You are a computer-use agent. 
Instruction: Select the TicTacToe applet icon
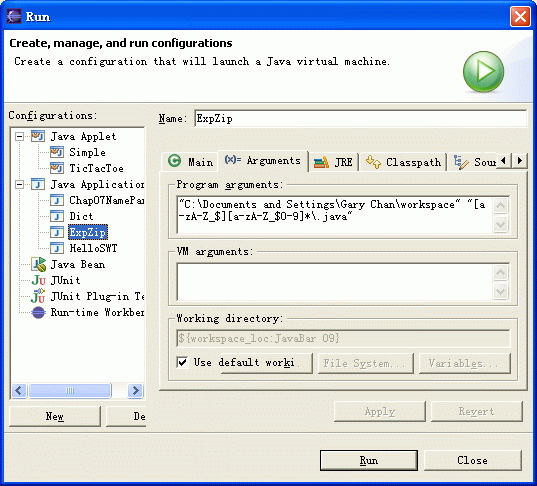(57, 168)
